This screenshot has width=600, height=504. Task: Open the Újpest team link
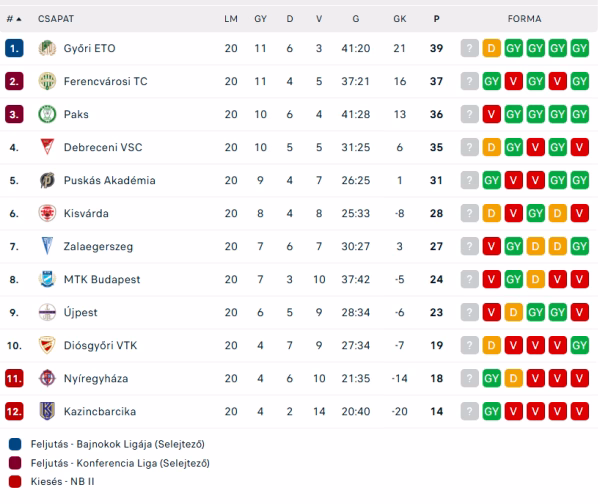click(81, 312)
